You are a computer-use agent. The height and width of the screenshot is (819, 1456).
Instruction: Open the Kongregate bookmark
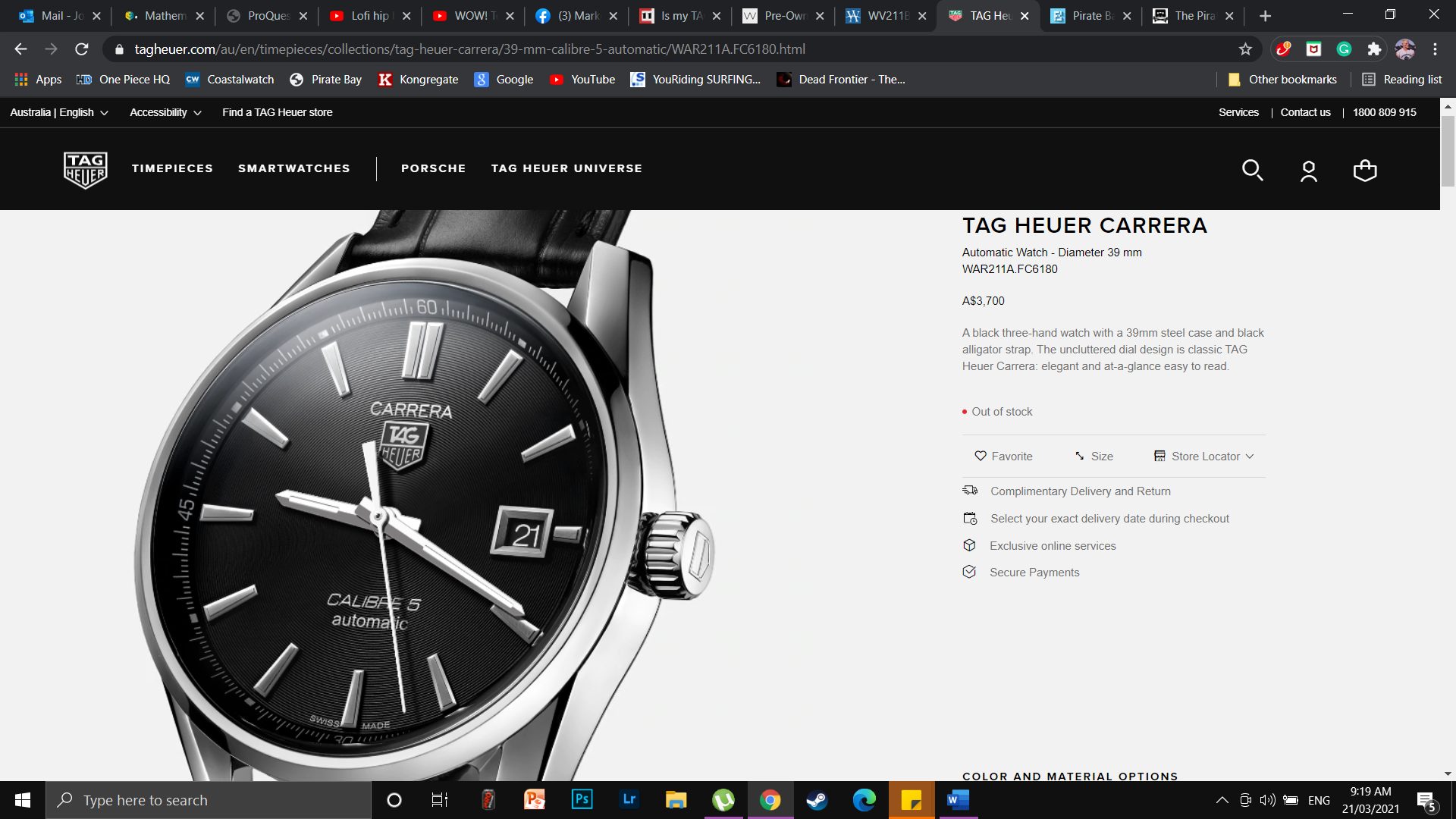pos(418,80)
